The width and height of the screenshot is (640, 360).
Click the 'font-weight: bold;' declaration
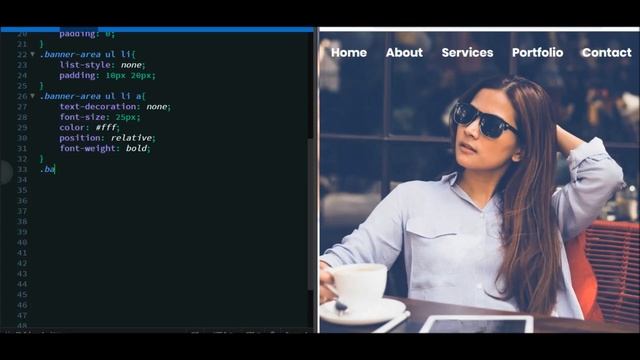click(105, 148)
